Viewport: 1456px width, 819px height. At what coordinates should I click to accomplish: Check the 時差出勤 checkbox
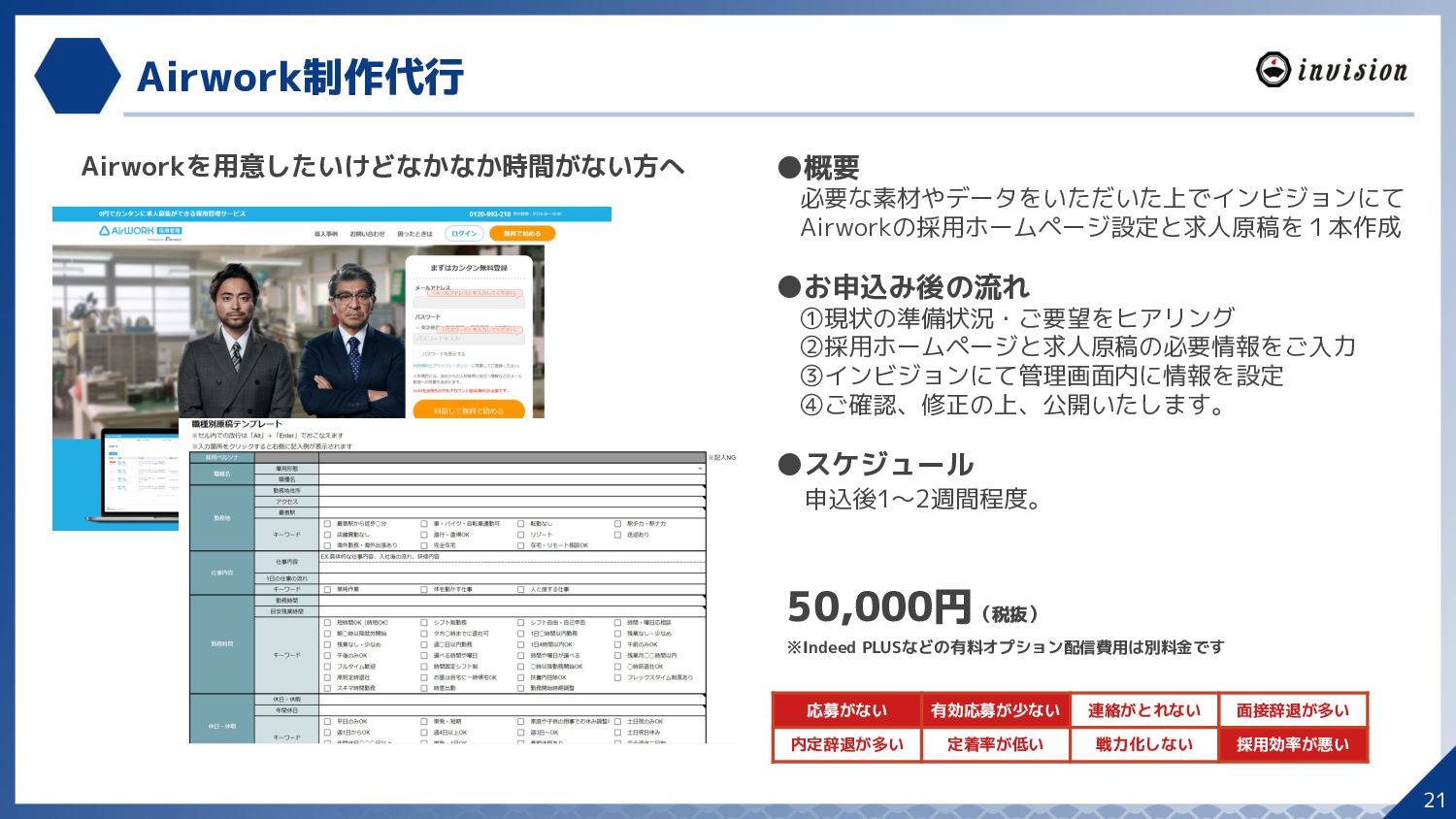(424, 688)
